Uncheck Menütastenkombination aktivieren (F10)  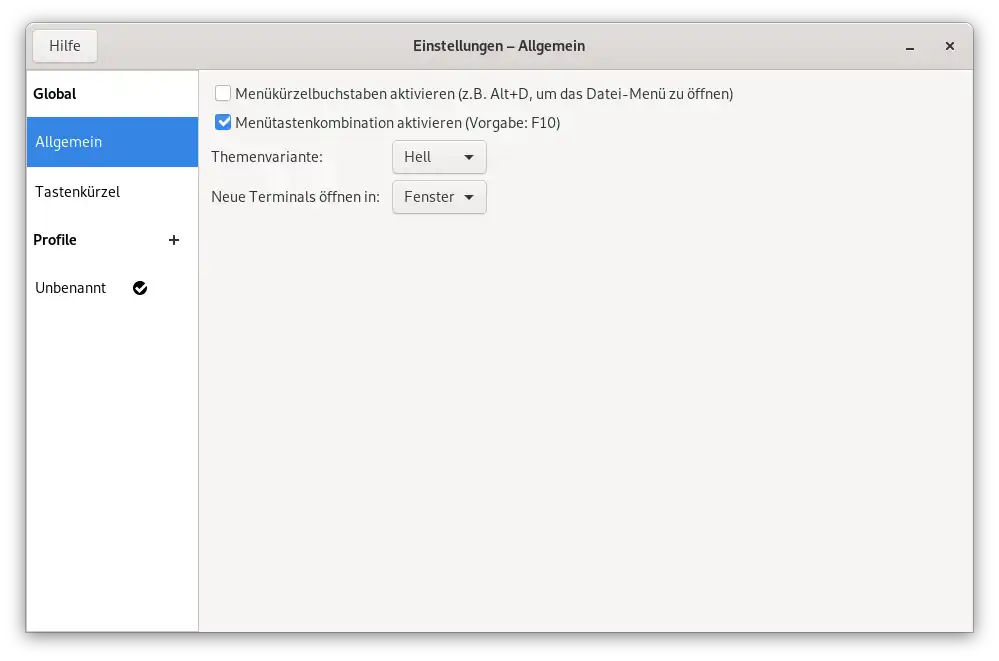click(223, 122)
